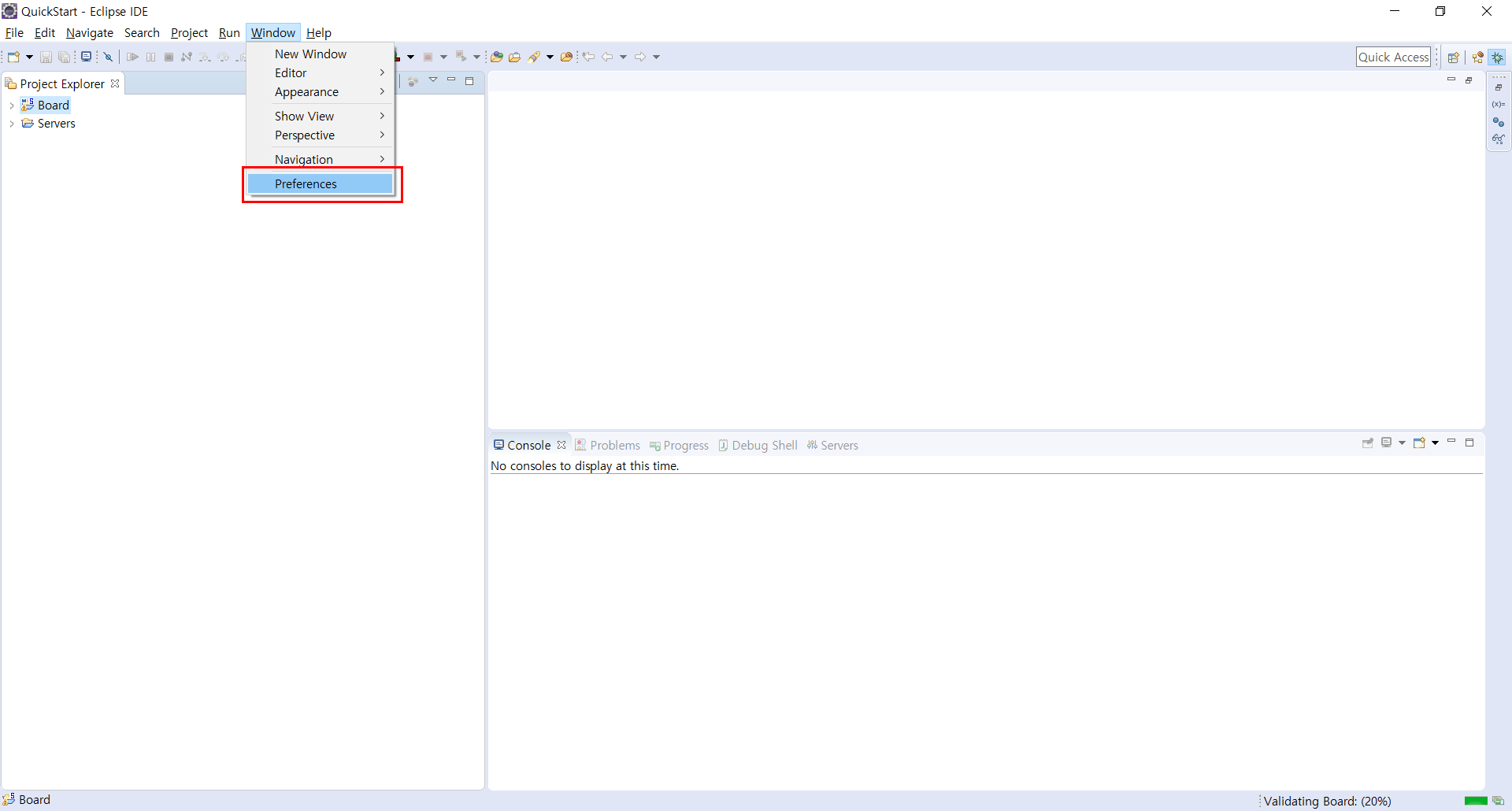Expand the Appearance submenu
Image resolution: width=1512 pixels, height=811 pixels.
pyautogui.click(x=320, y=92)
